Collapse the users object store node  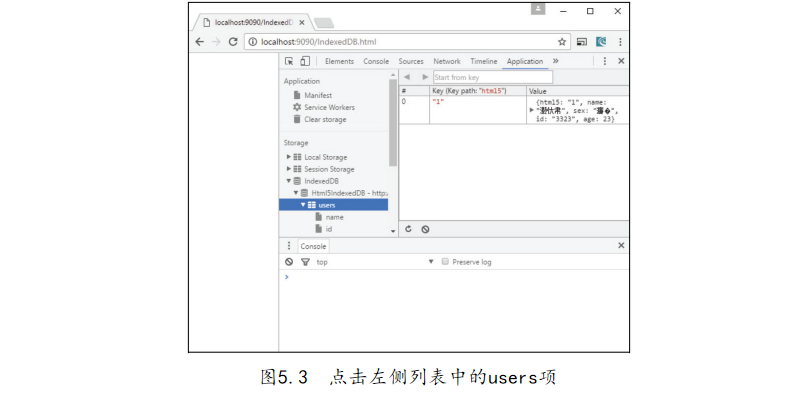click(x=303, y=205)
